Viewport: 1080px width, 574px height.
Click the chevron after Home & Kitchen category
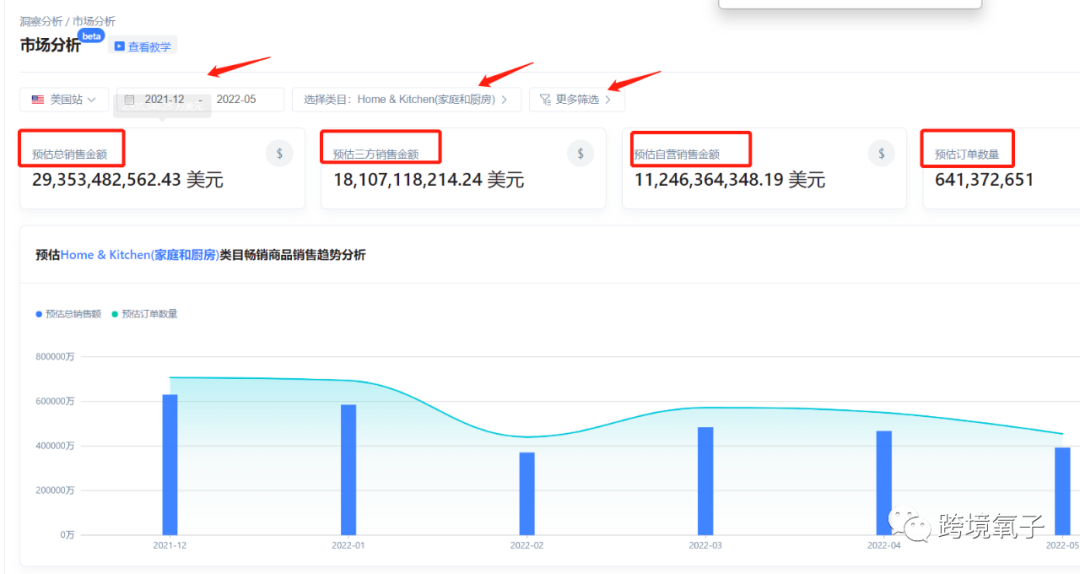pos(504,100)
